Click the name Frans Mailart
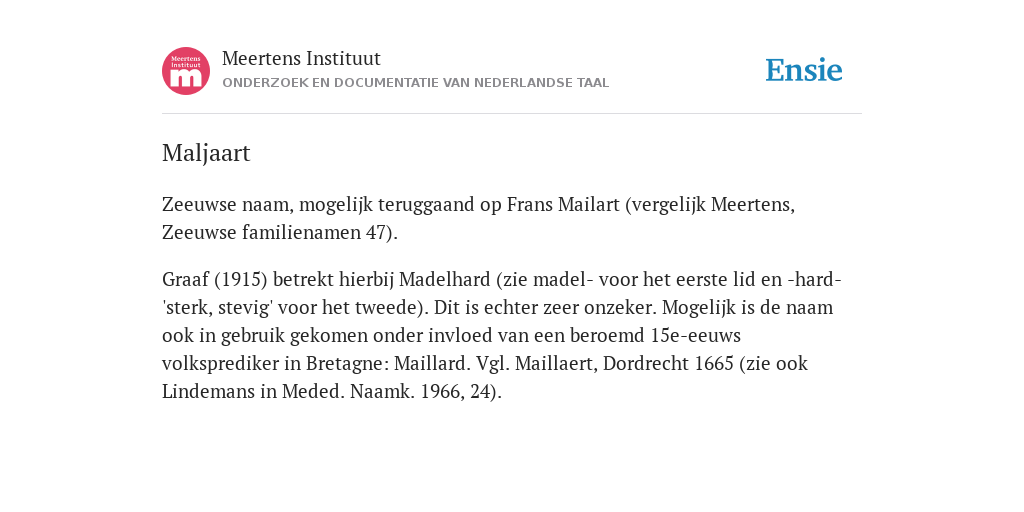The image size is (1024, 512). [563, 204]
